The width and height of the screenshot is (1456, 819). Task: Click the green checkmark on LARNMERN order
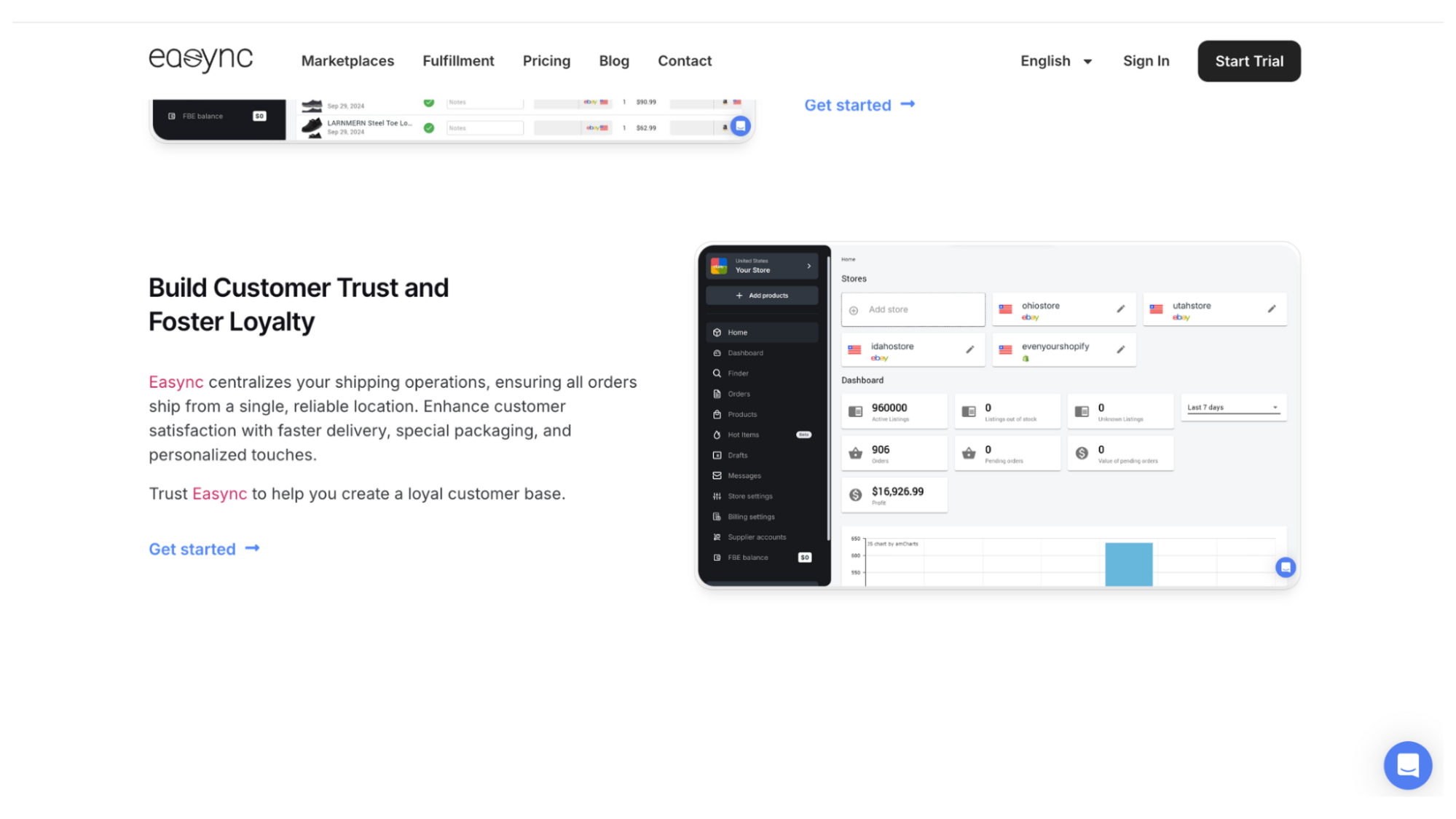coord(429,128)
